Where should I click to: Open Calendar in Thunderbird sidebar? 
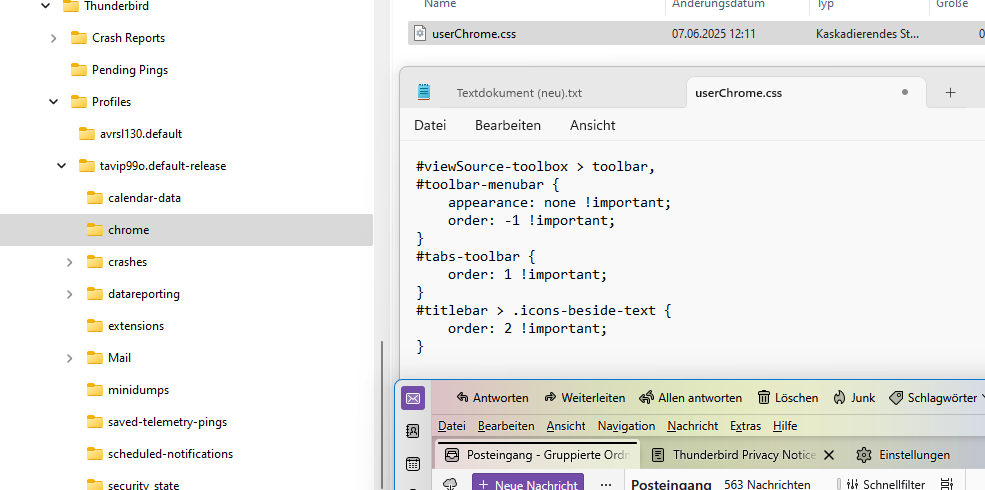point(413,464)
